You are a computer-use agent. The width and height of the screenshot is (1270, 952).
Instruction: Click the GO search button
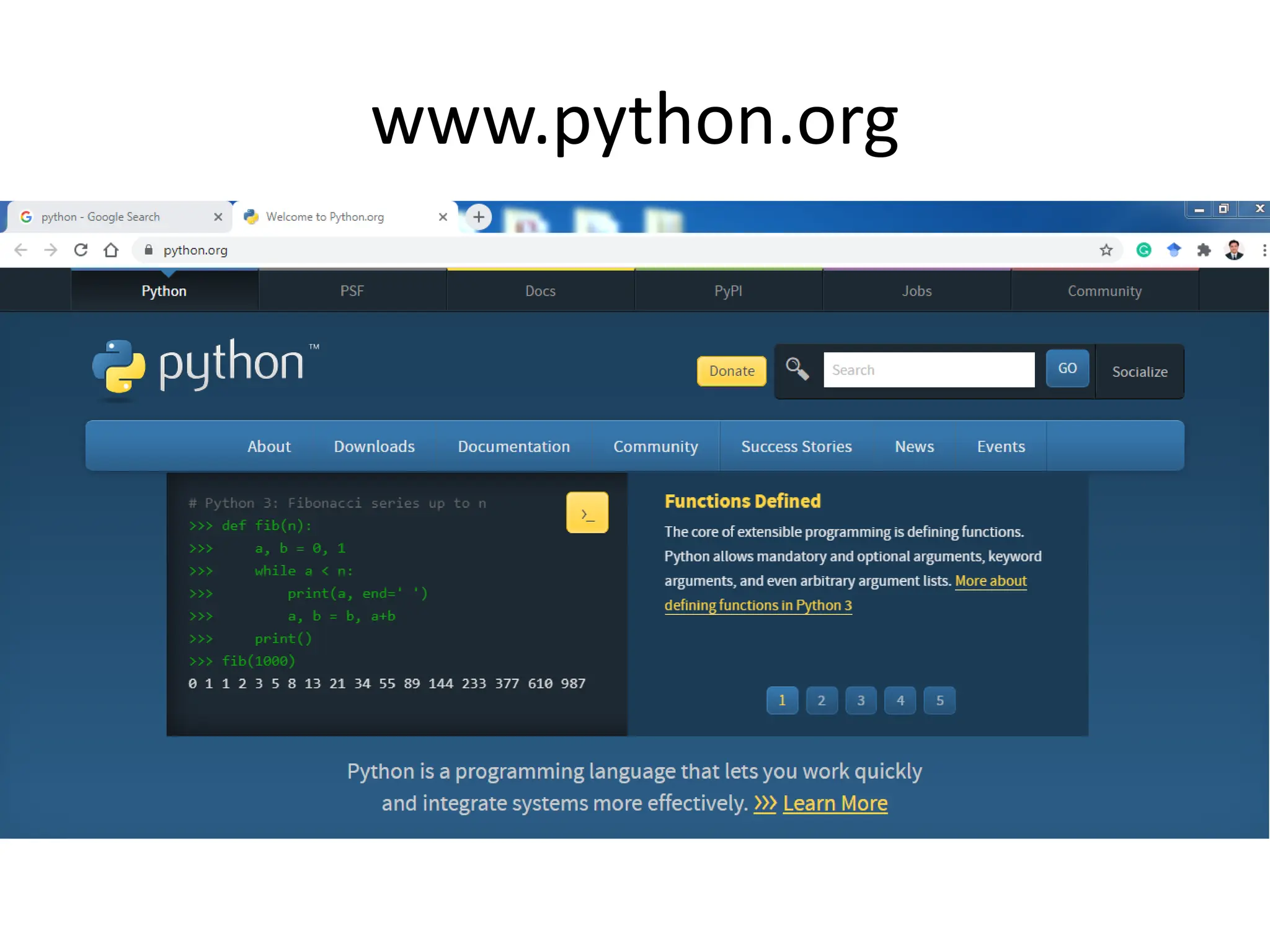pyautogui.click(x=1067, y=368)
